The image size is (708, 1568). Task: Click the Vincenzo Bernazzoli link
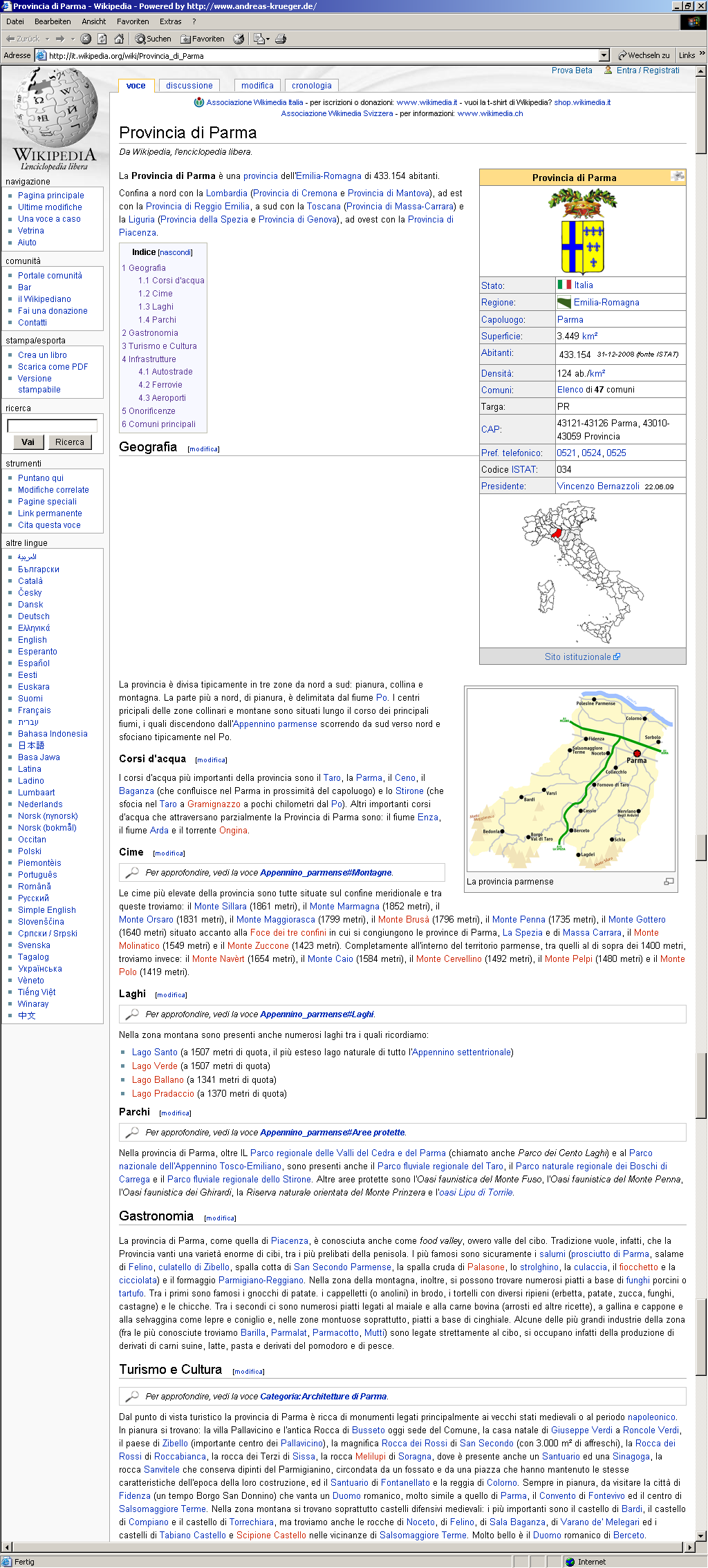click(x=598, y=487)
